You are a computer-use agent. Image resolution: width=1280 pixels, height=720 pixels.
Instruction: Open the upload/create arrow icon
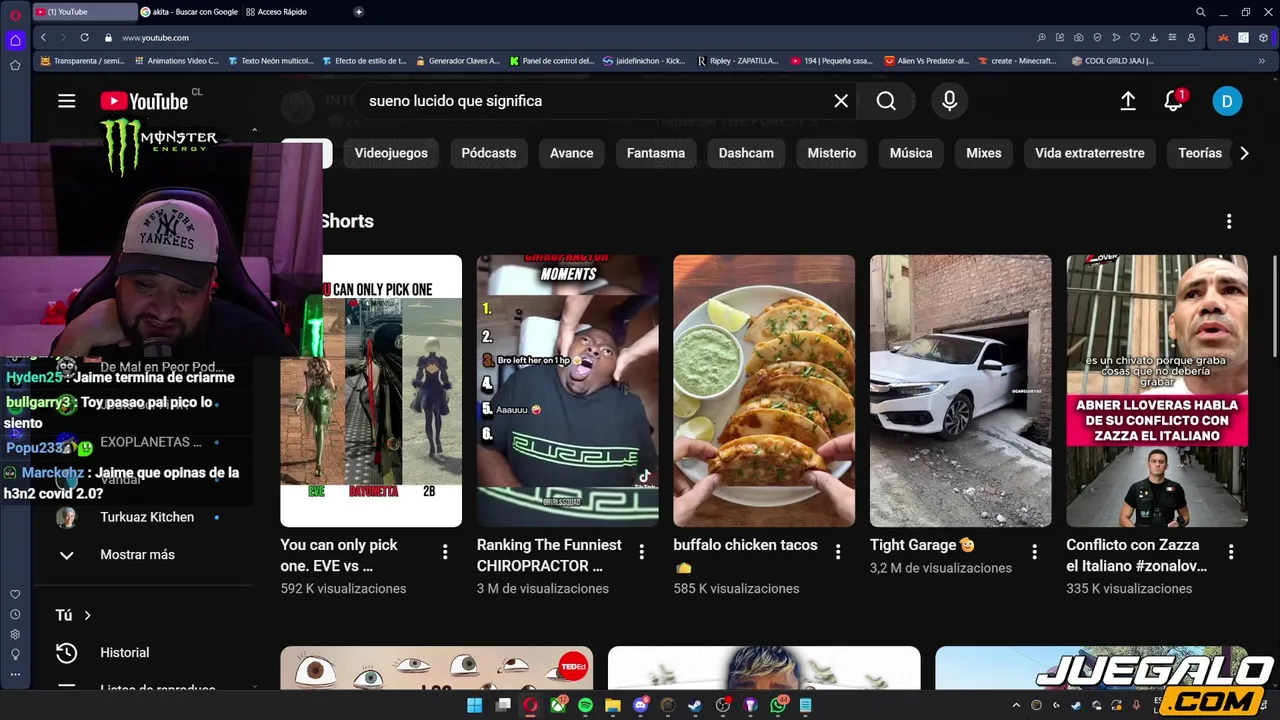click(1128, 101)
